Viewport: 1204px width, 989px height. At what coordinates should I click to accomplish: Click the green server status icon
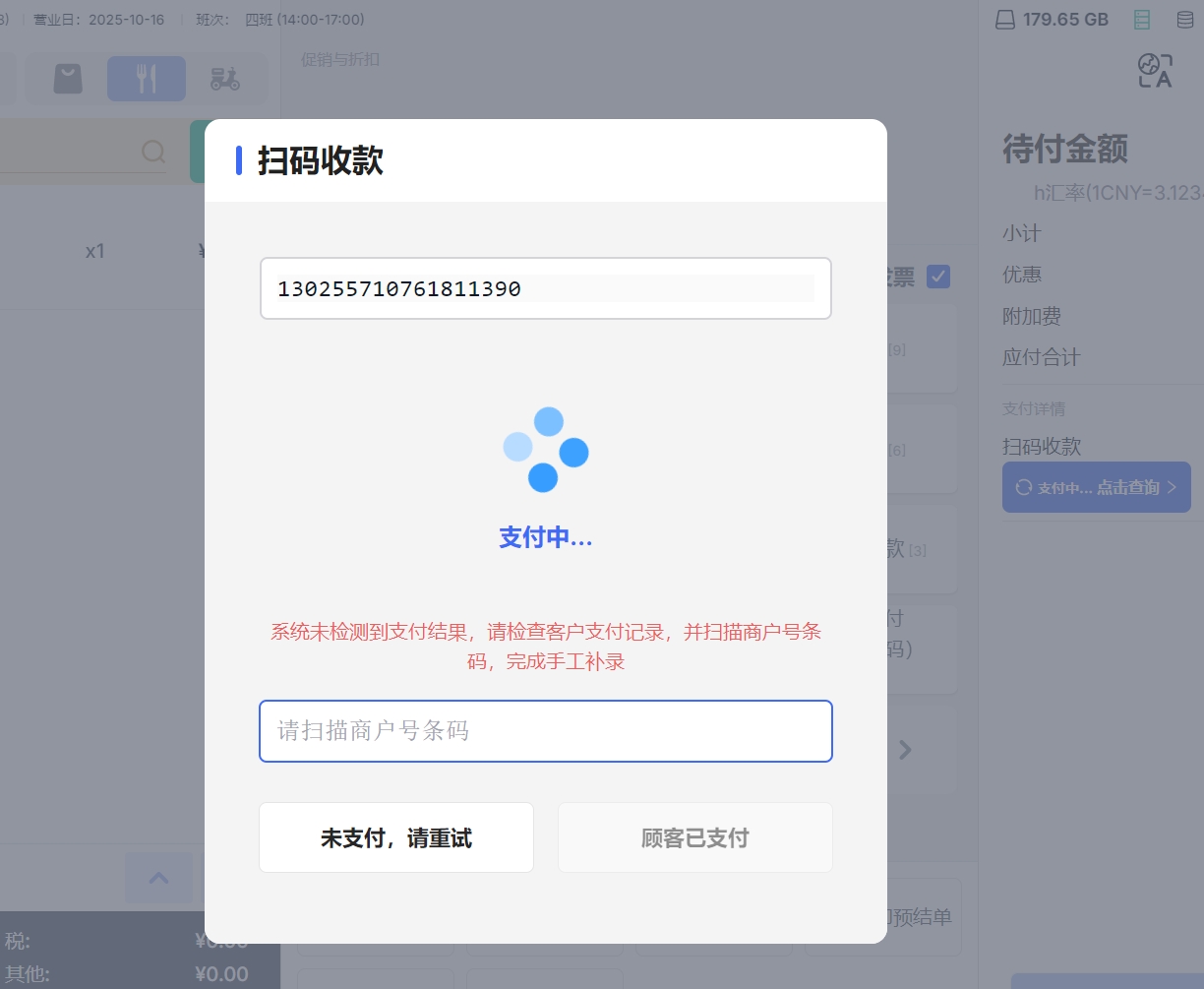tap(1142, 20)
